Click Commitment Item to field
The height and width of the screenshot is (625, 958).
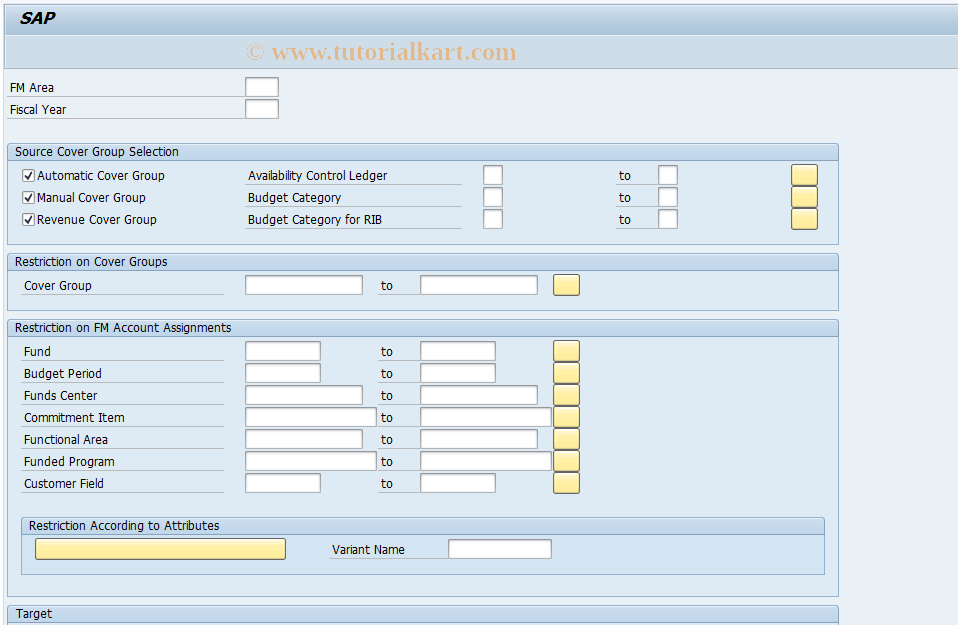(x=486, y=417)
